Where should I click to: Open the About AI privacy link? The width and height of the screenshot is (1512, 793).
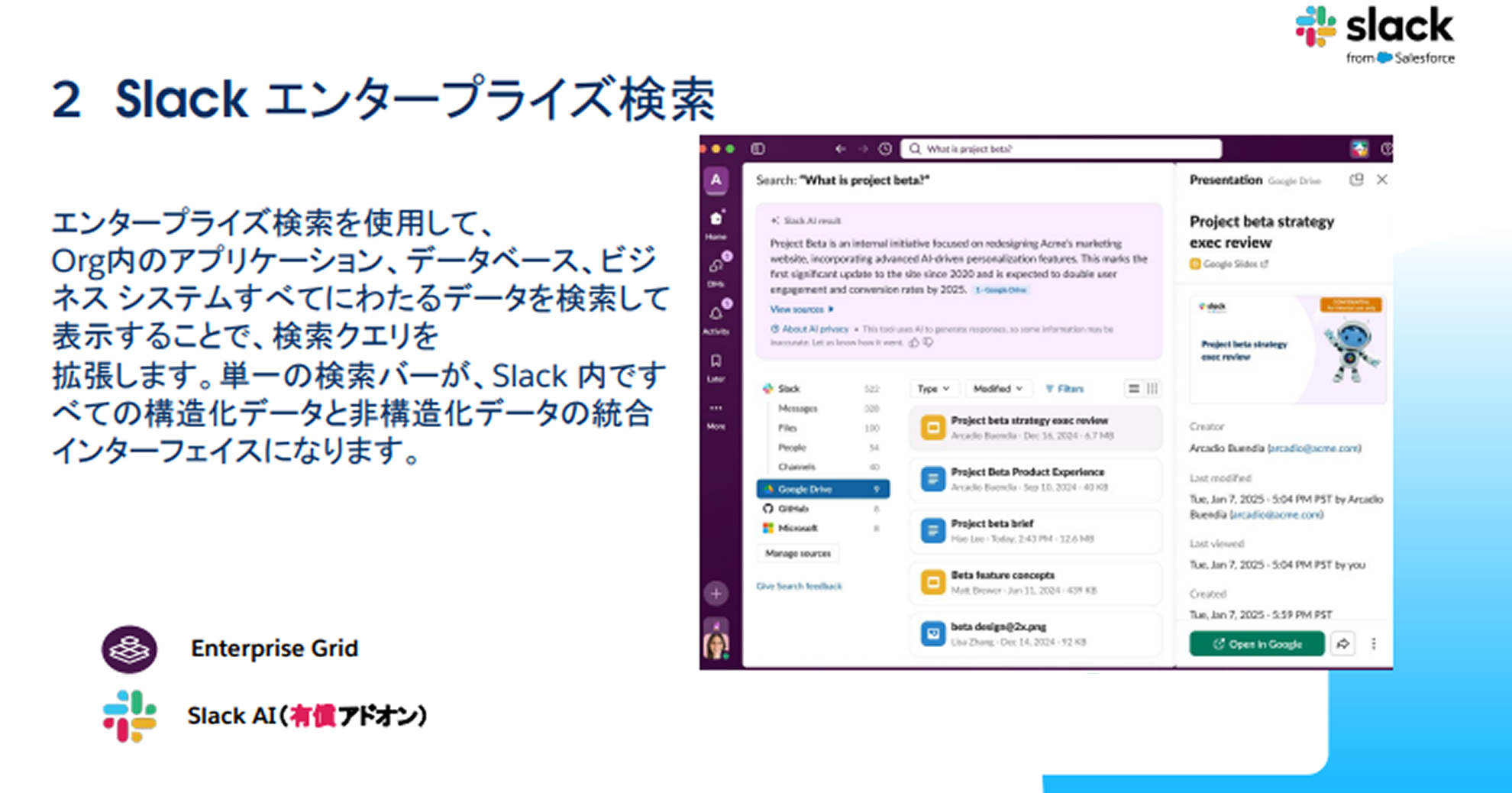[810, 329]
